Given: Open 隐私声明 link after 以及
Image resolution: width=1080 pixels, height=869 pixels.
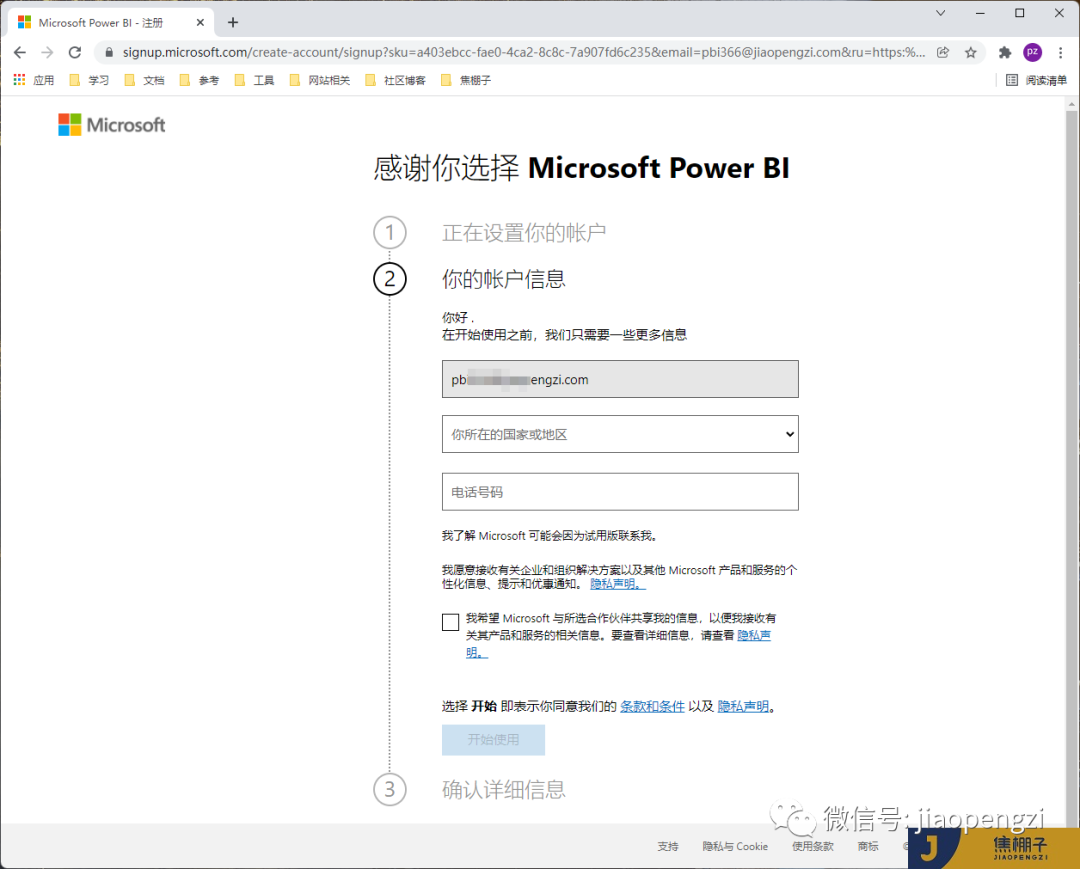Looking at the screenshot, I should click(x=743, y=706).
